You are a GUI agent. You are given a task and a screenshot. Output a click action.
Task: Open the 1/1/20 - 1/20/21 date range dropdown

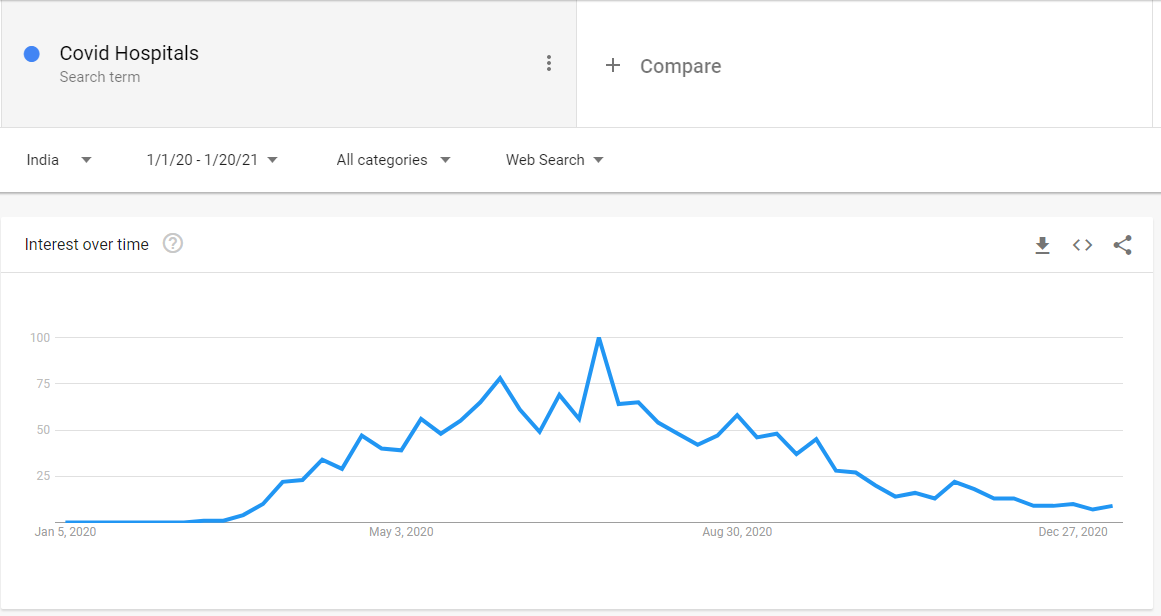pyautogui.click(x=212, y=160)
